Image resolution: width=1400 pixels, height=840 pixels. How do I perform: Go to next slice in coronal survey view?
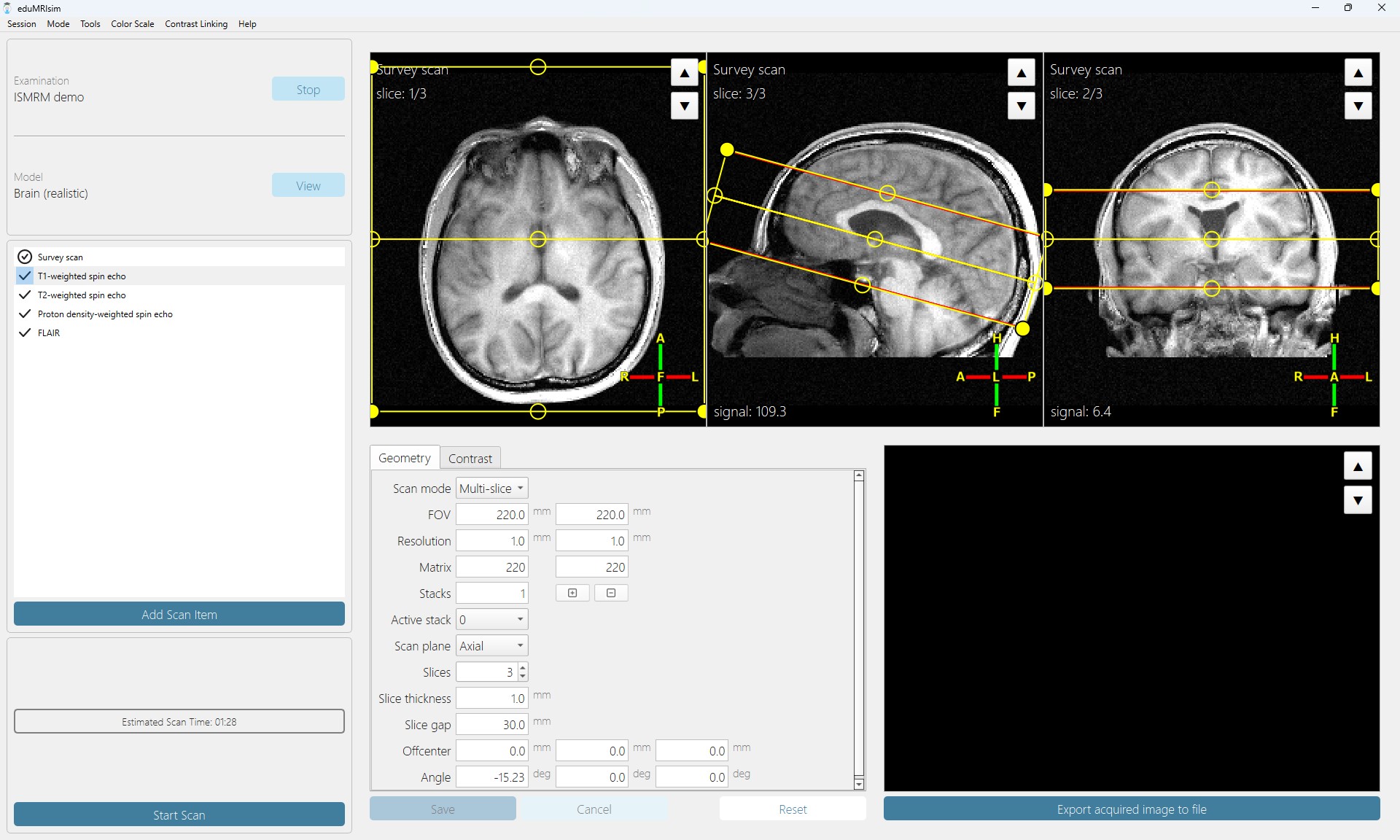(1358, 106)
